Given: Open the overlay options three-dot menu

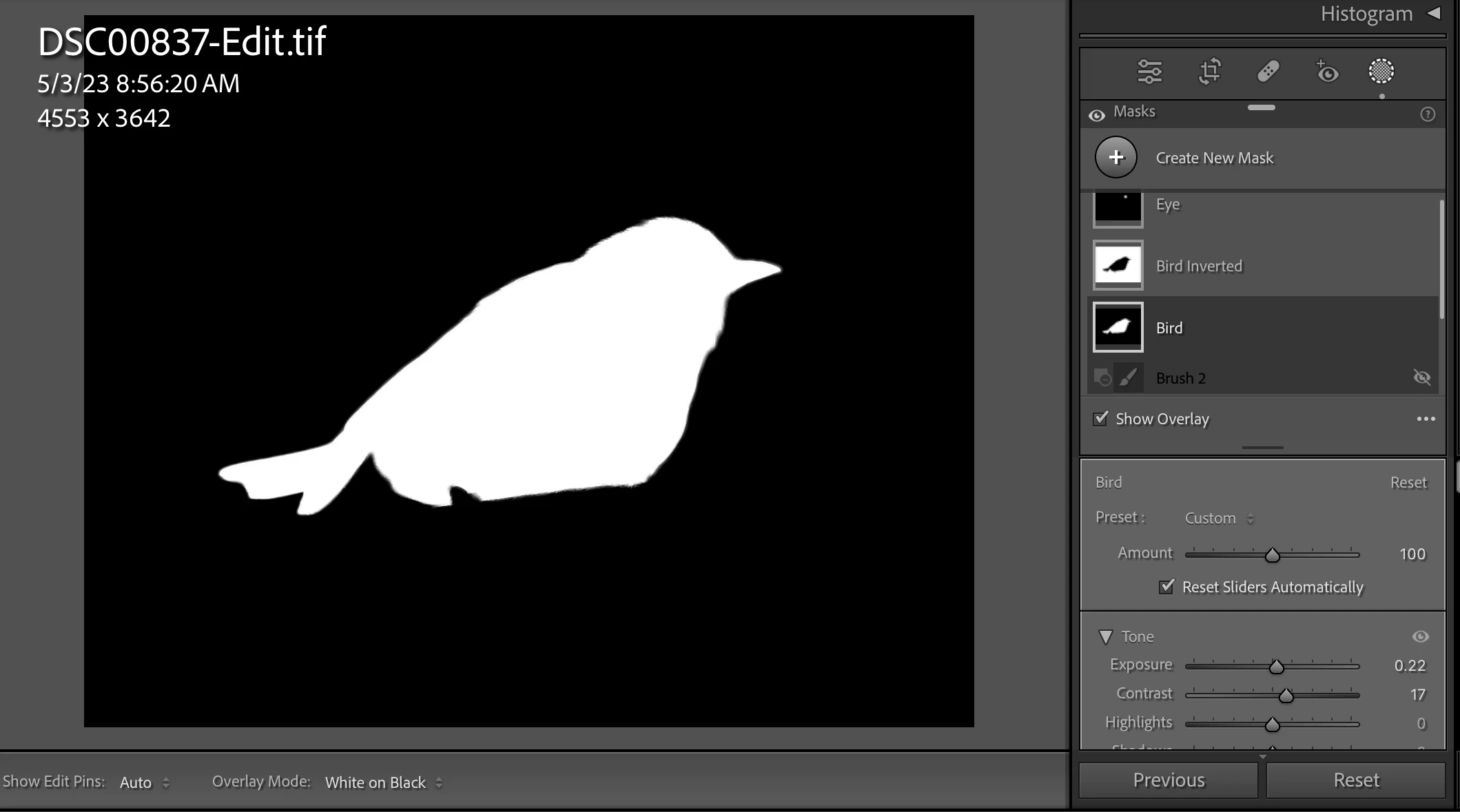Looking at the screenshot, I should [1426, 419].
